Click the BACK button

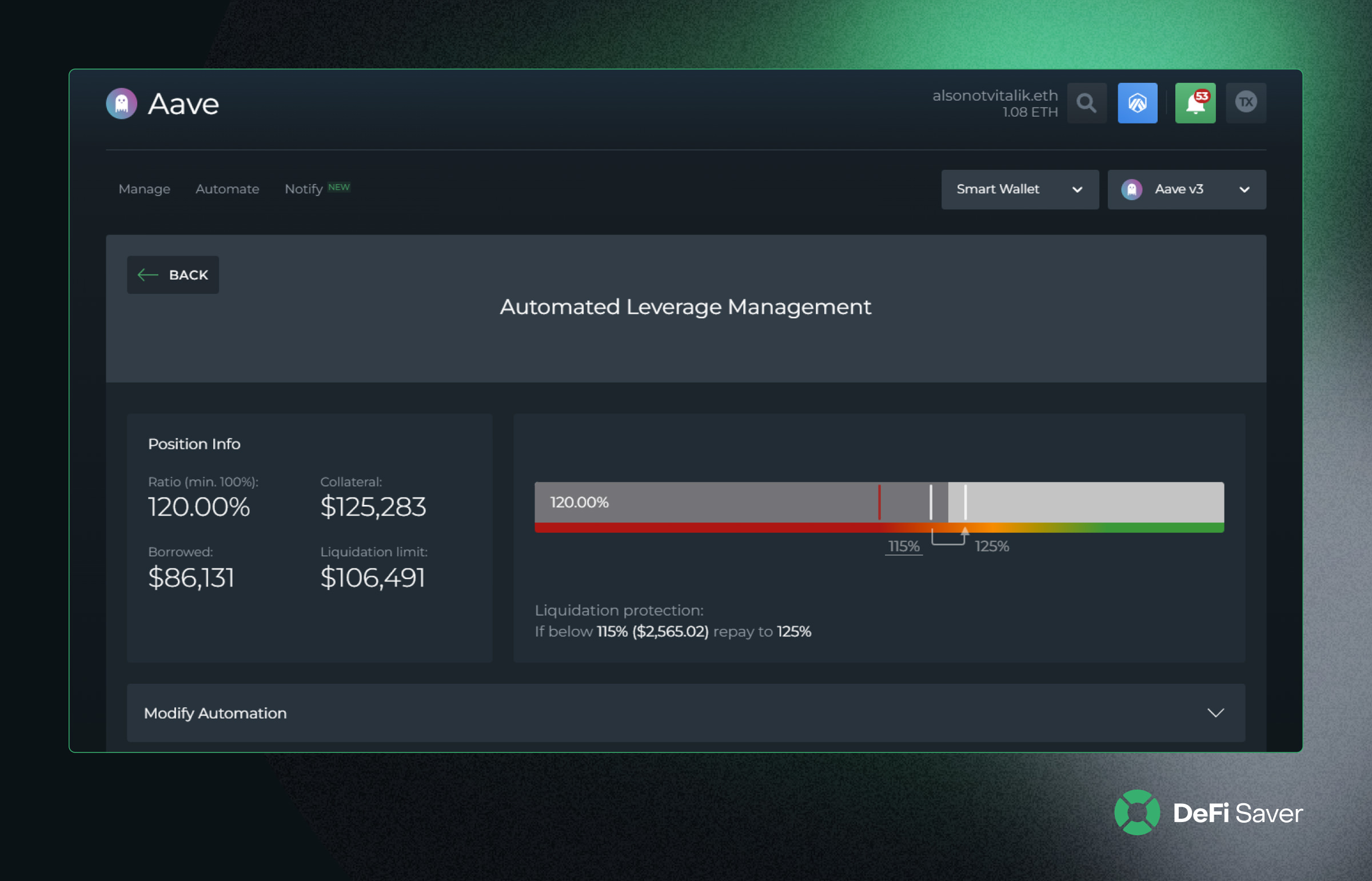[x=173, y=275]
